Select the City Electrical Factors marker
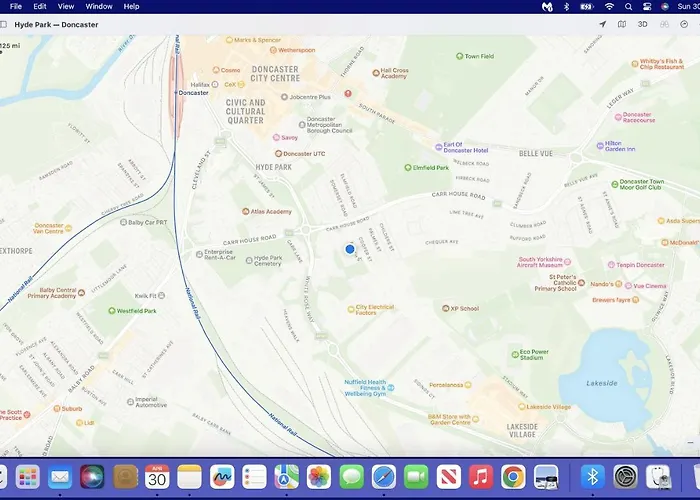 (x=351, y=309)
